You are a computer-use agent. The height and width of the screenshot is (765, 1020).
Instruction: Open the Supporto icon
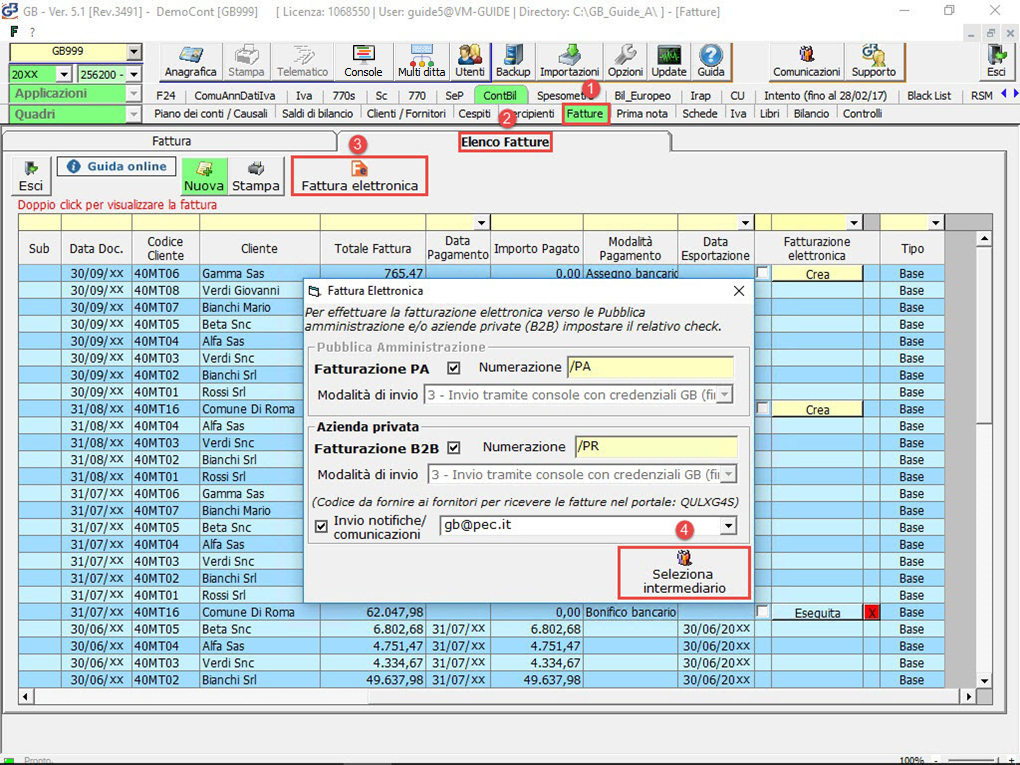pyautogui.click(x=873, y=61)
